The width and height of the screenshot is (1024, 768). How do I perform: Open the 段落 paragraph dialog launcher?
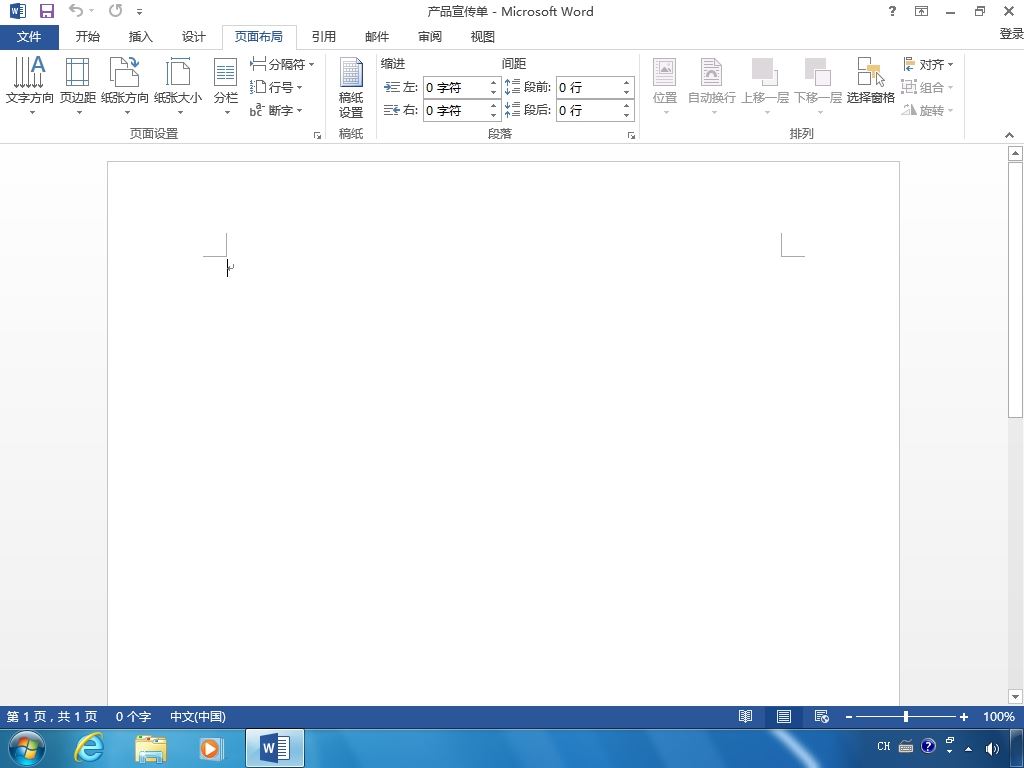coord(632,135)
